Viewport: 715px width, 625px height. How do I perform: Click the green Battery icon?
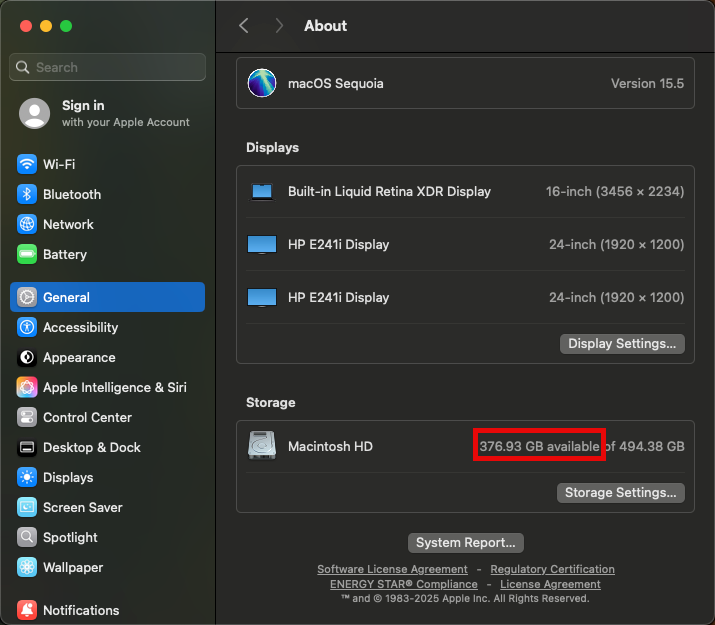27,254
